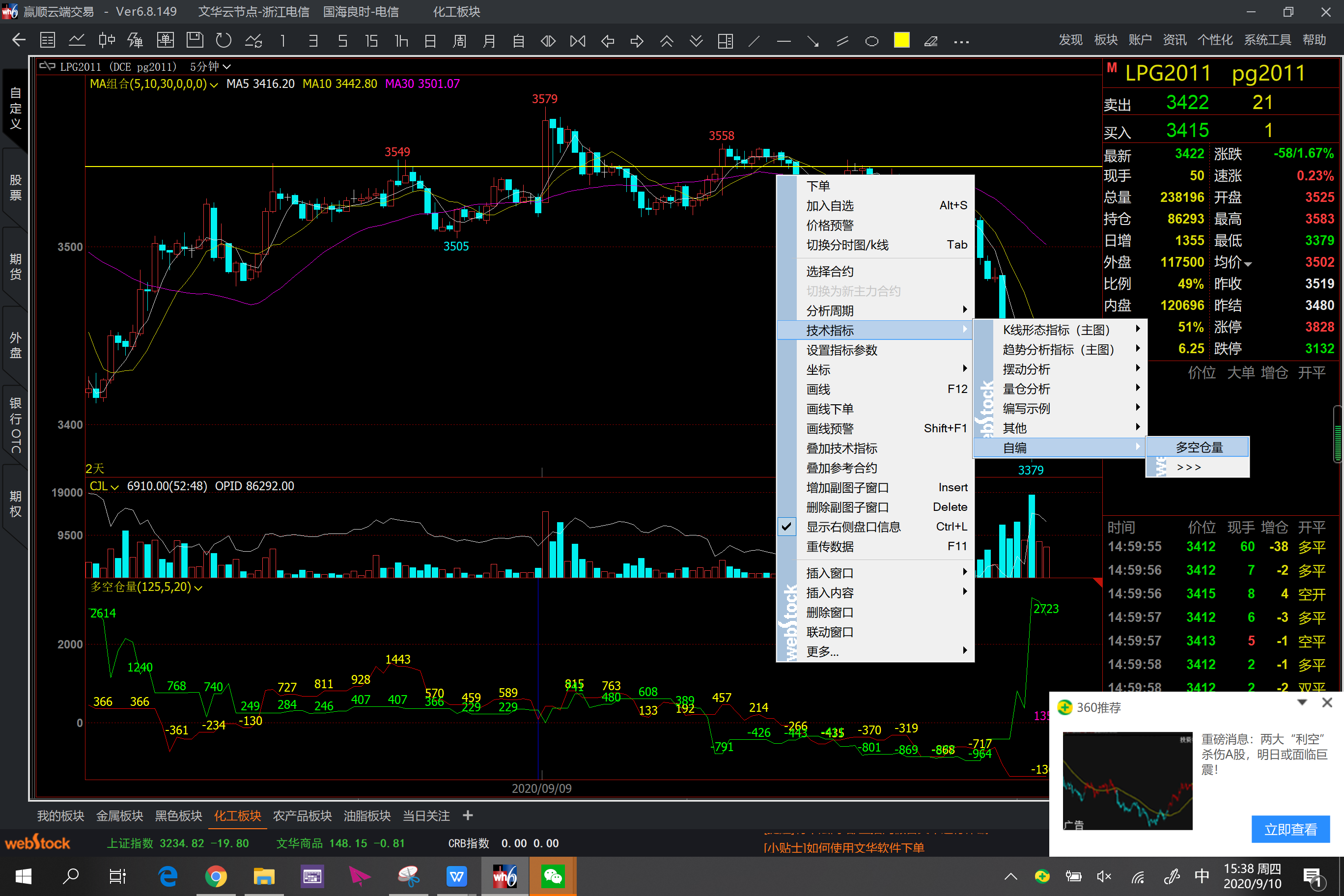1344x896 pixels.
Task: Select 设置指标参数 menu item
Action: click(875, 350)
